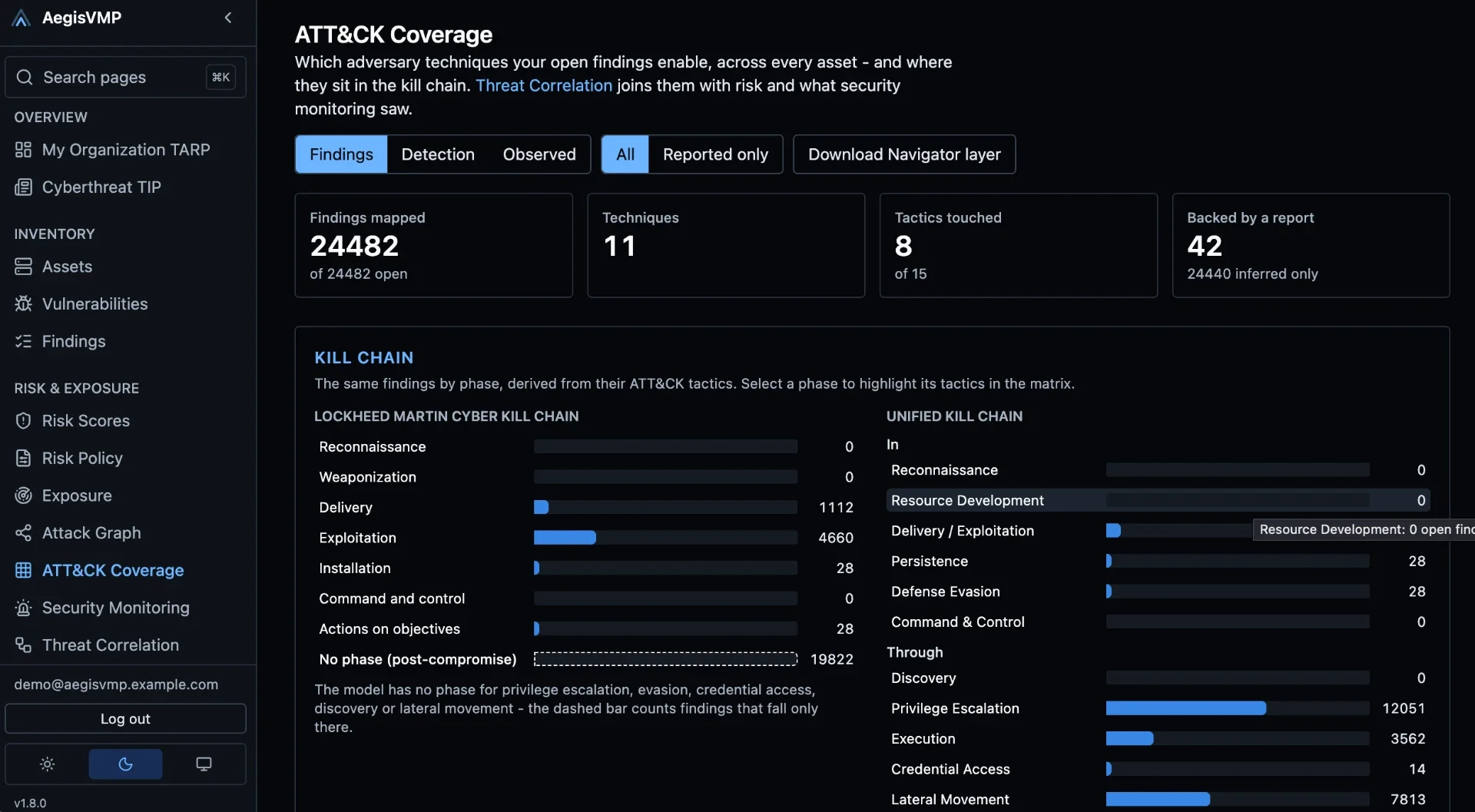Click the AegisVMP logo icon

[x=22, y=18]
